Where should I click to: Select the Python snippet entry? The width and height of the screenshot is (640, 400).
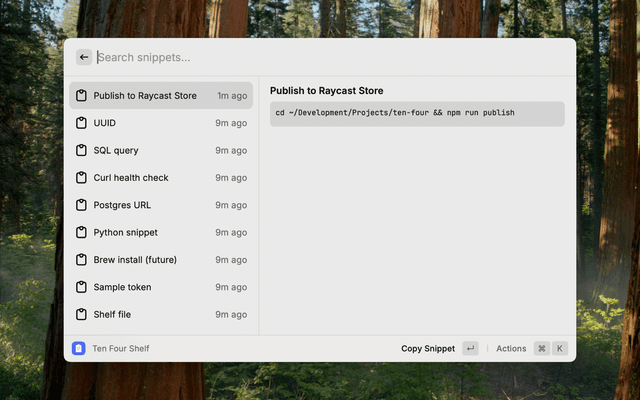(161, 232)
